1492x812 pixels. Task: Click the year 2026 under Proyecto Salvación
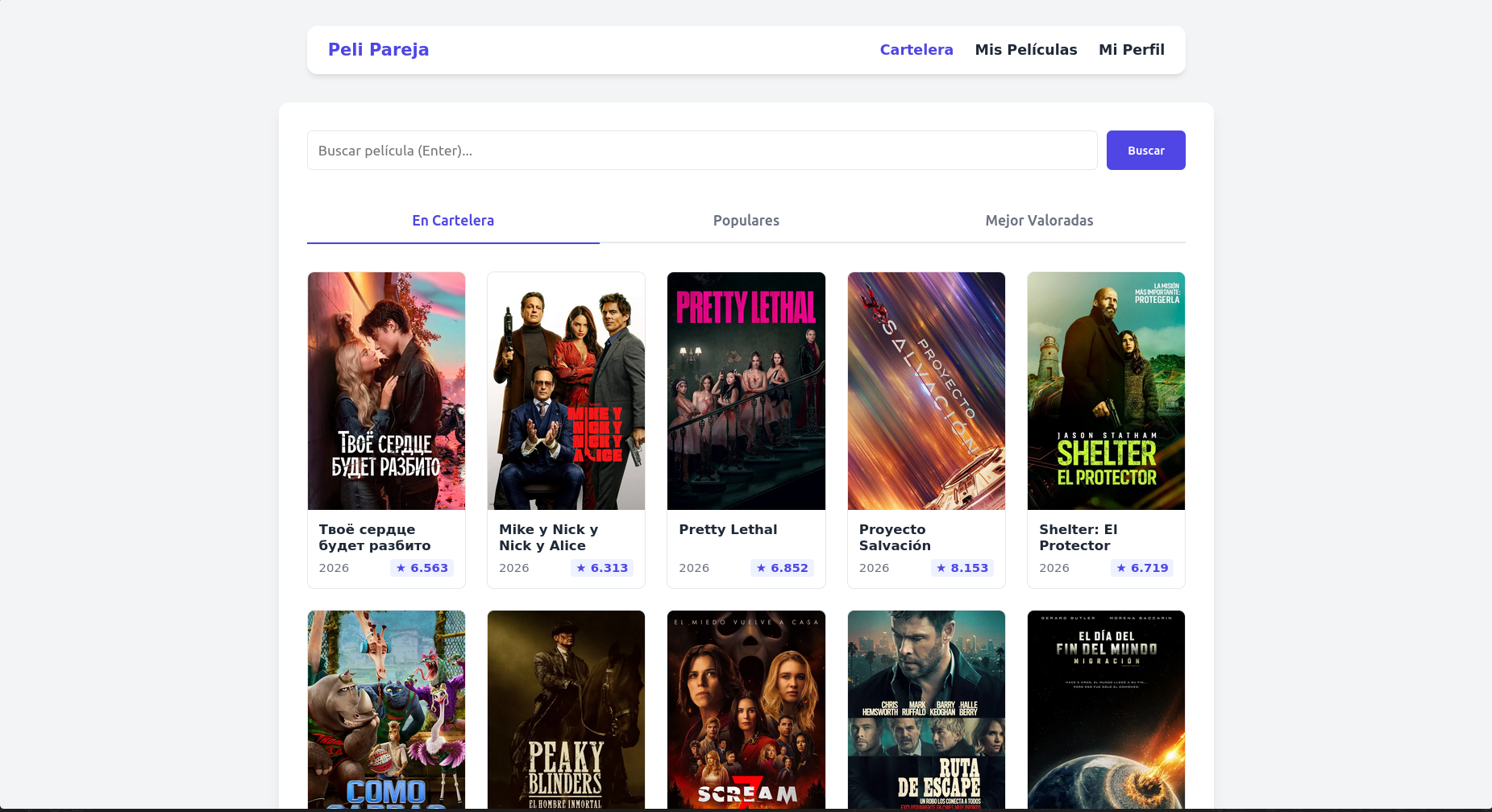point(874,568)
